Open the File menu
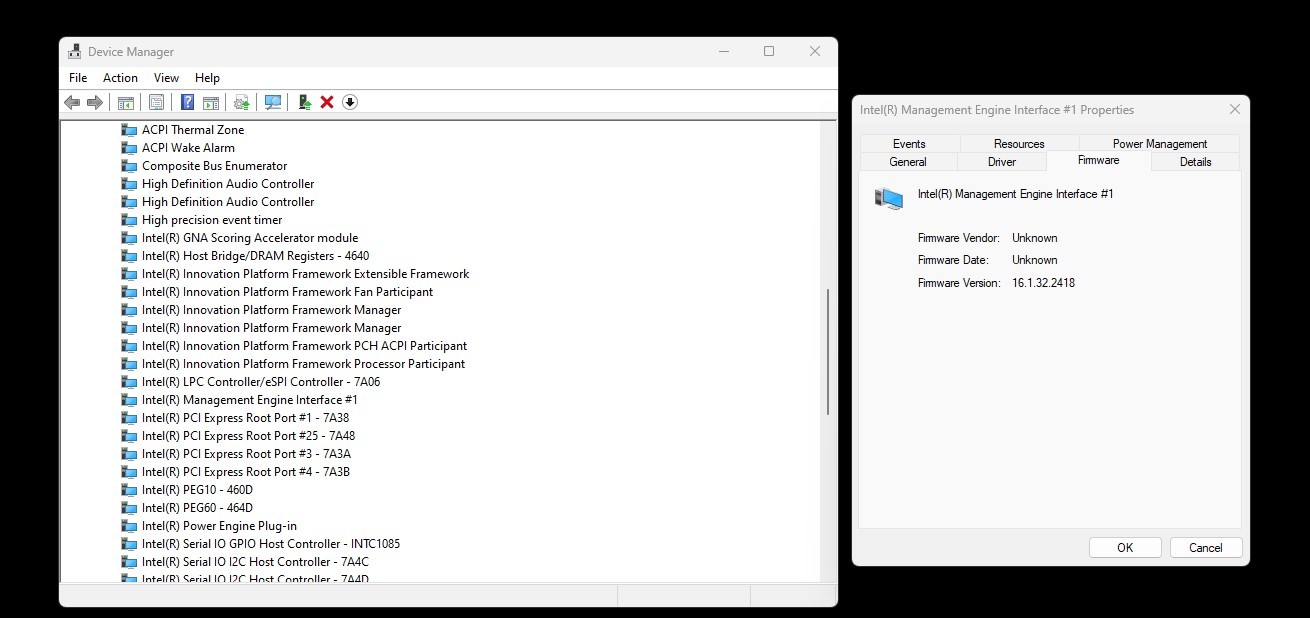Image resolution: width=1310 pixels, height=618 pixels. point(78,78)
